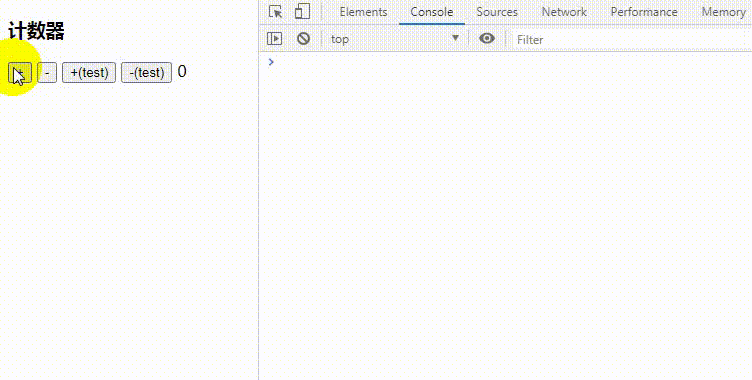Create a live expression with eye icon
The width and height of the screenshot is (752, 380).
[x=487, y=38]
